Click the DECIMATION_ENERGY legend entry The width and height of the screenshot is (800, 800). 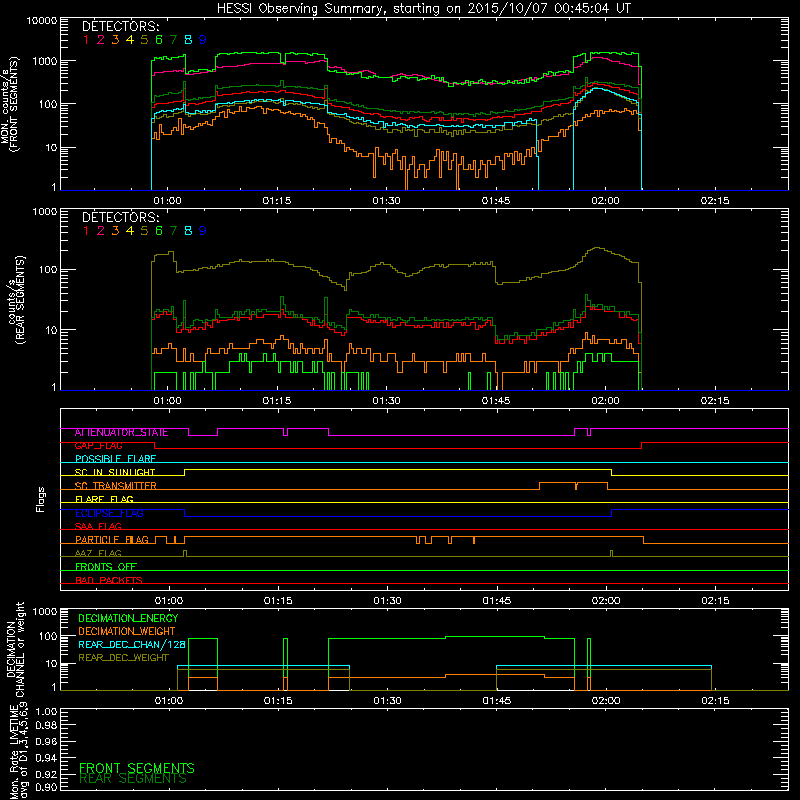(x=128, y=618)
